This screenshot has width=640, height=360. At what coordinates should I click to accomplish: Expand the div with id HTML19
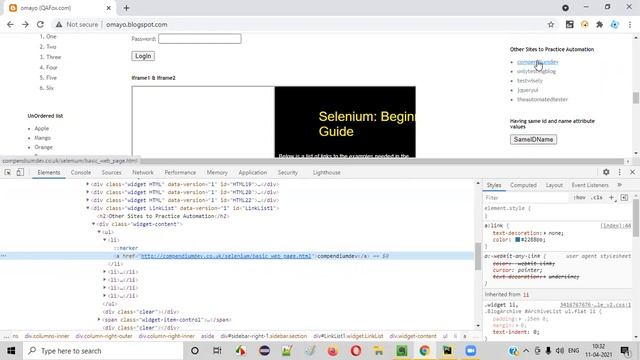[87, 184]
